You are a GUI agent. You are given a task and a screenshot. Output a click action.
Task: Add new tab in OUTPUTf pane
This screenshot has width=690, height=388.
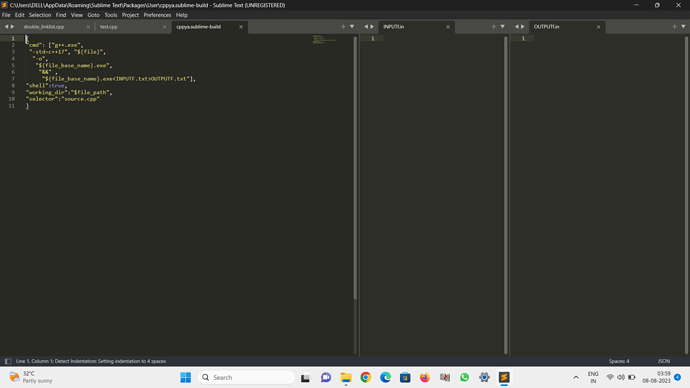pos(675,27)
